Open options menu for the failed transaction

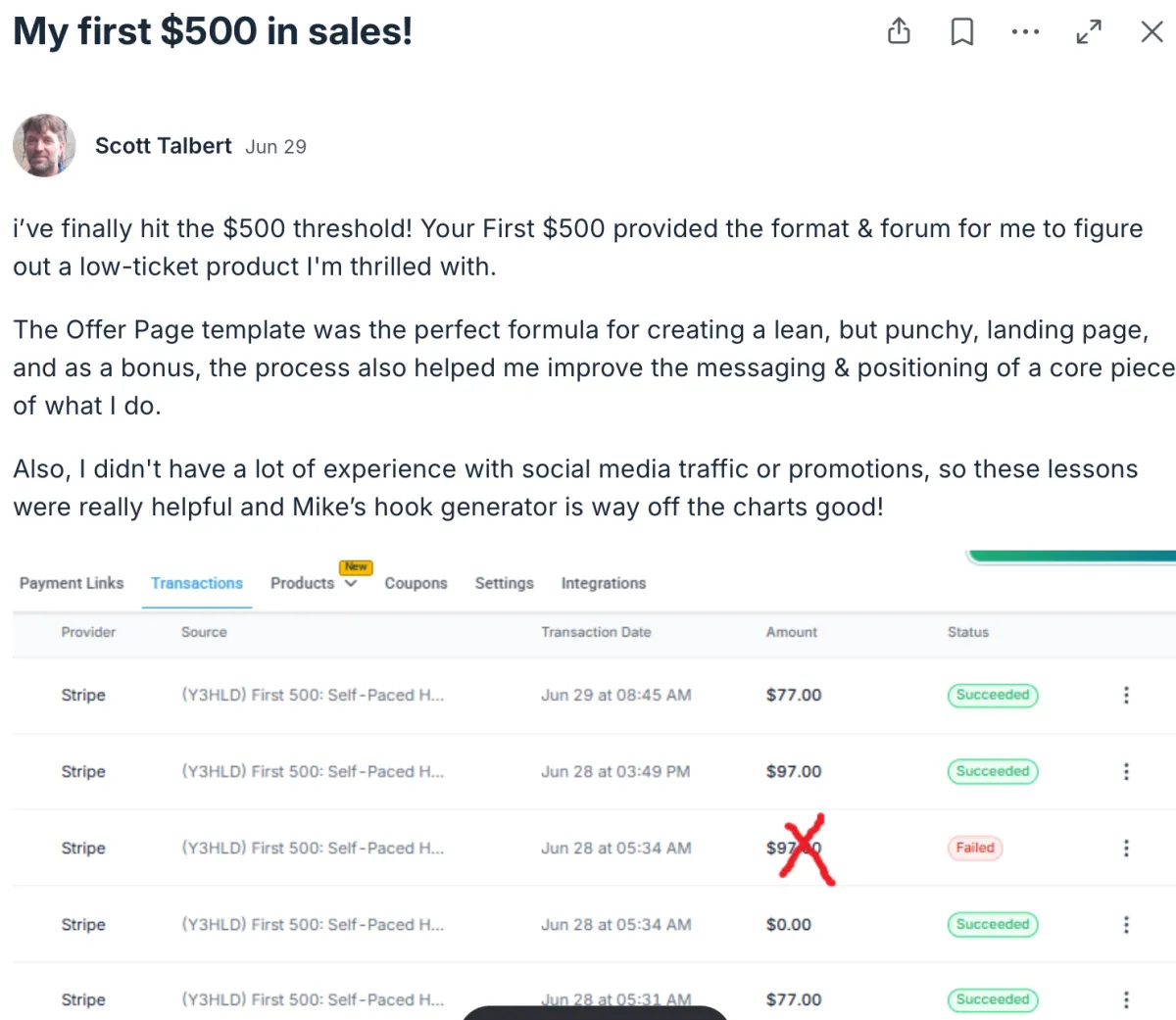[x=1126, y=848]
